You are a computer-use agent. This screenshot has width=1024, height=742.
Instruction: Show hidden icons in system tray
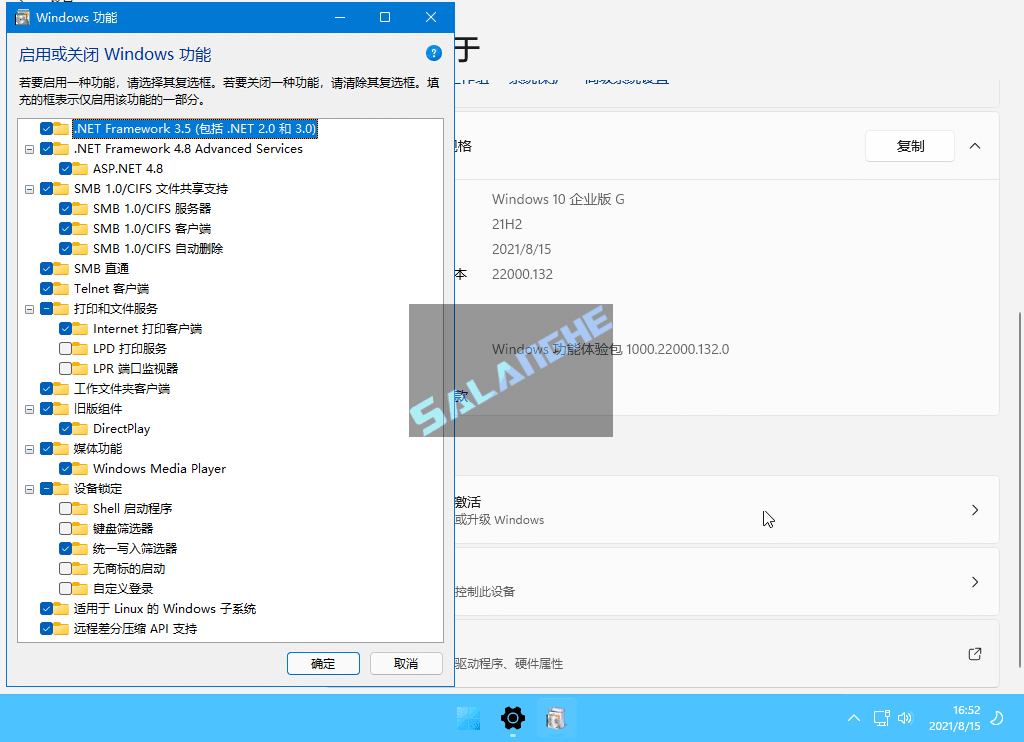tap(854, 718)
